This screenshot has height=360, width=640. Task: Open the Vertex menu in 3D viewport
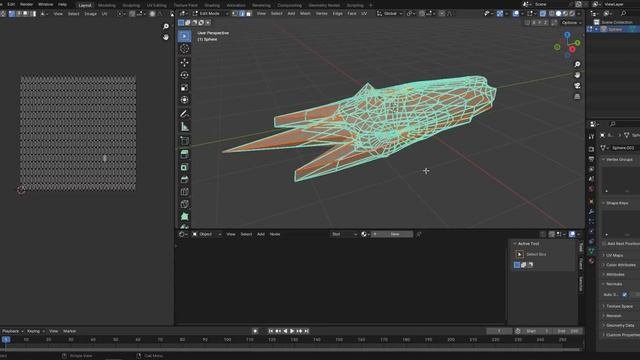point(322,13)
